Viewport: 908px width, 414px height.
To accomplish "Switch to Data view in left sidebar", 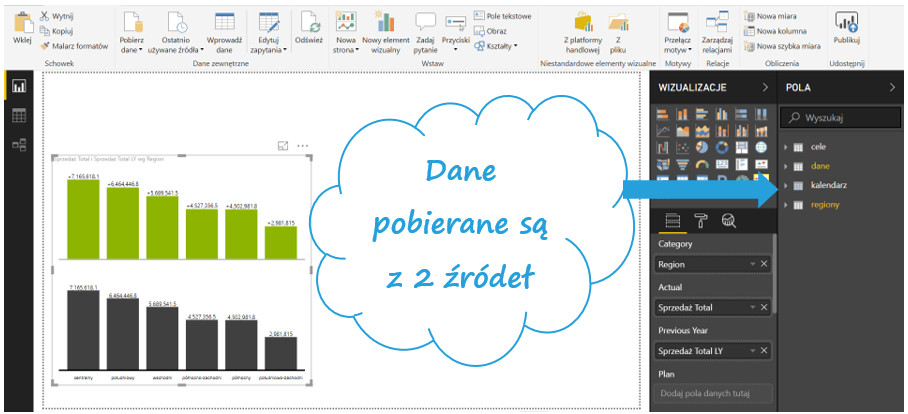I will coord(18,116).
